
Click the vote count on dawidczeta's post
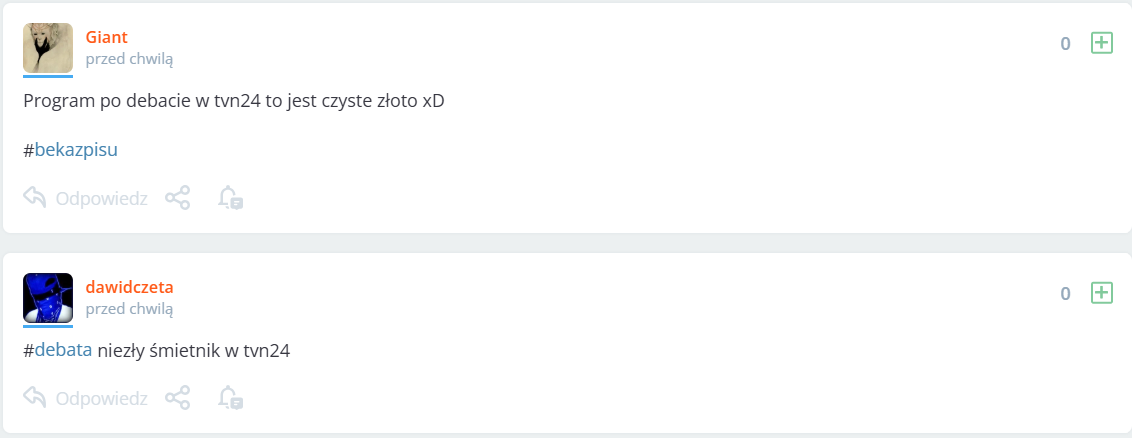point(1065,293)
